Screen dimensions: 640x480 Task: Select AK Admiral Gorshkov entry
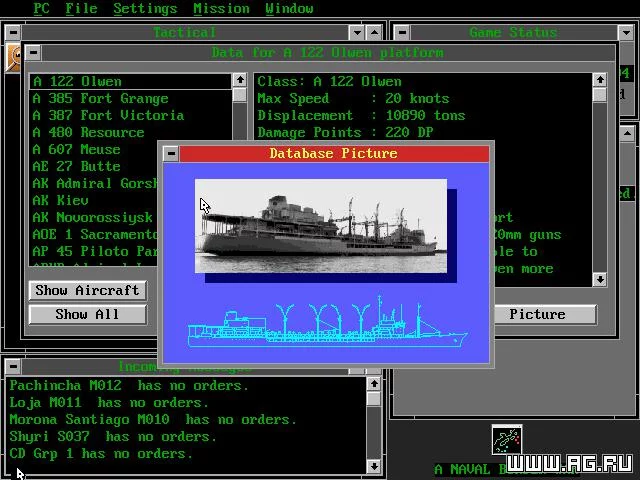pyautogui.click(x=94, y=184)
